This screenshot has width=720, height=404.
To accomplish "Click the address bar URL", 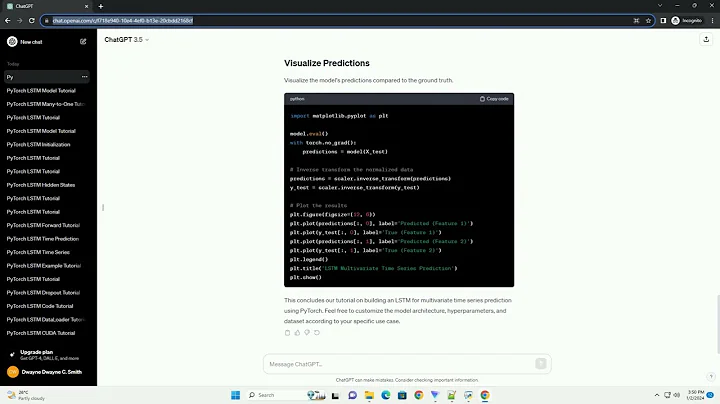I will [x=123, y=21].
